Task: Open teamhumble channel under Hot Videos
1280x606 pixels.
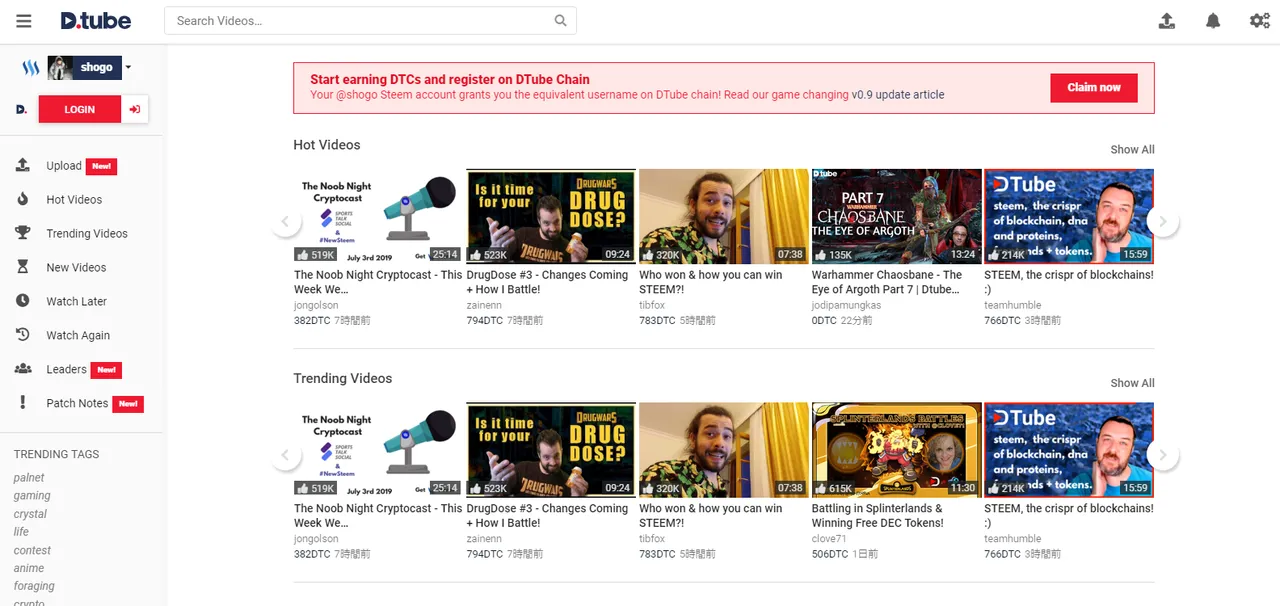Action: [x=1013, y=305]
